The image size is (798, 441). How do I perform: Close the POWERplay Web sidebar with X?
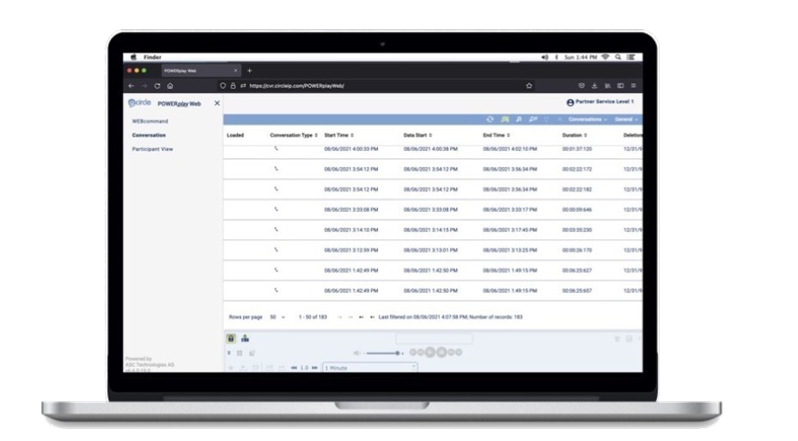[217, 103]
